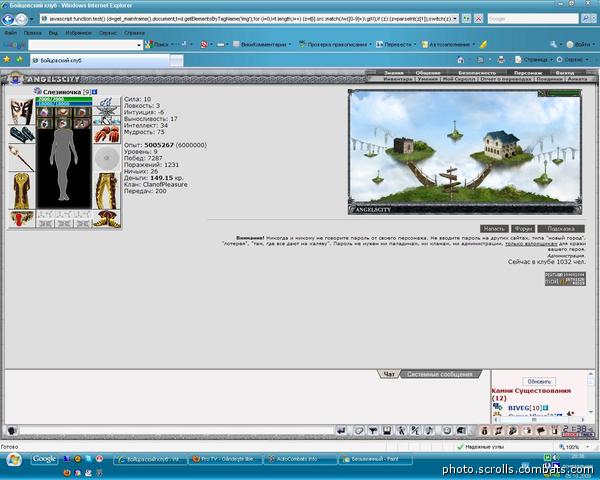
Task: Open the address bar dropdown arrow
Action: (455, 18)
